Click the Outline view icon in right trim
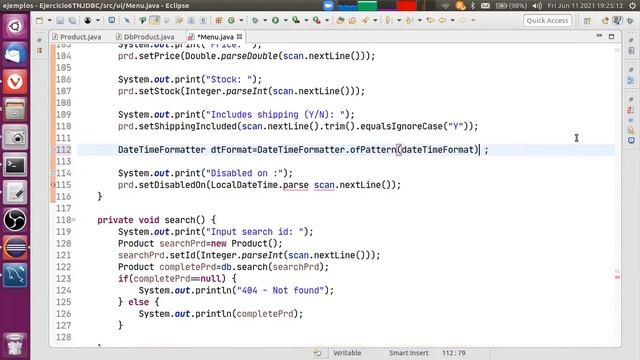640x360 pixels. (x=631, y=80)
